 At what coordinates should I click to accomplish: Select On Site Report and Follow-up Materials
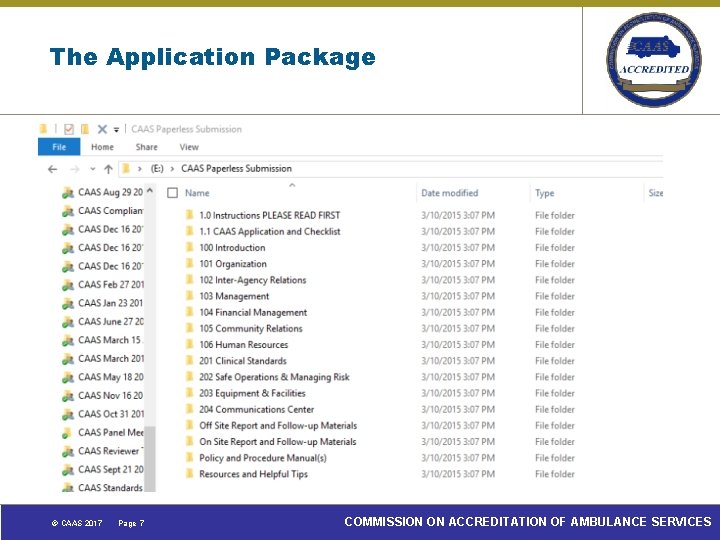point(278,442)
